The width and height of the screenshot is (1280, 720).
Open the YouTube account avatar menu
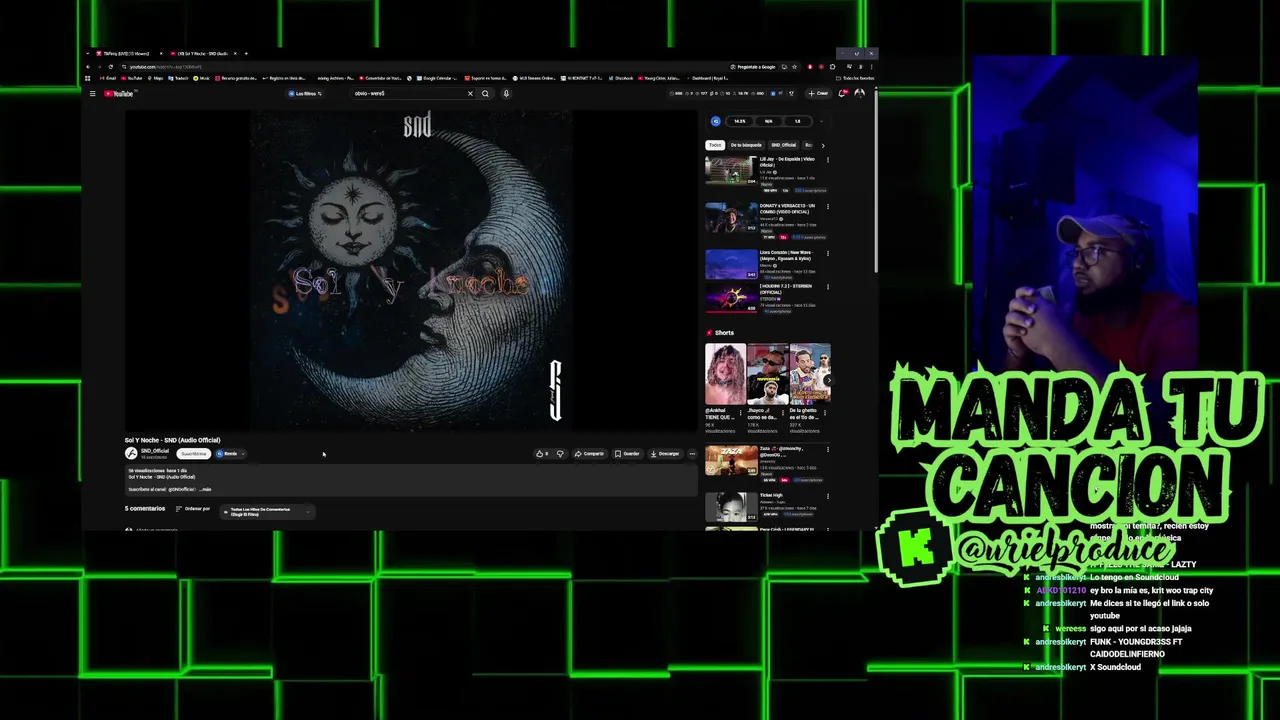[x=859, y=94]
